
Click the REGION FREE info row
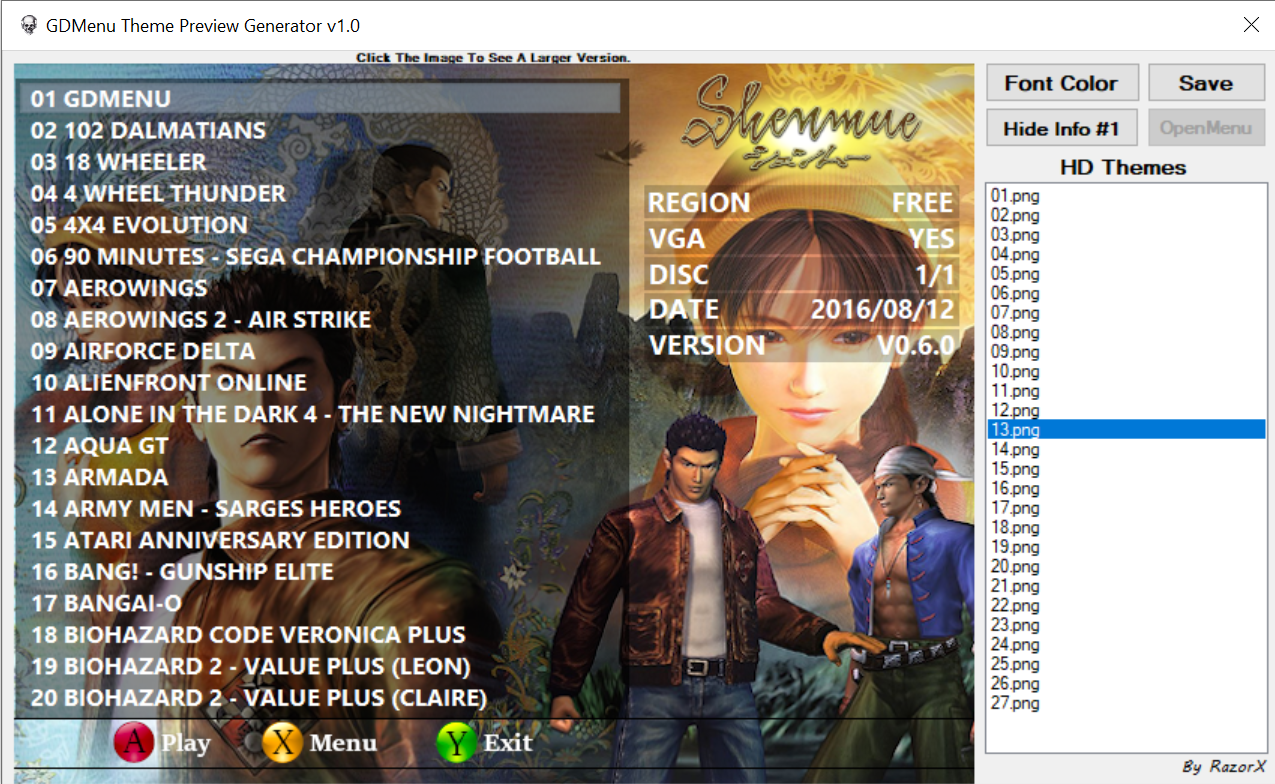pos(801,203)
